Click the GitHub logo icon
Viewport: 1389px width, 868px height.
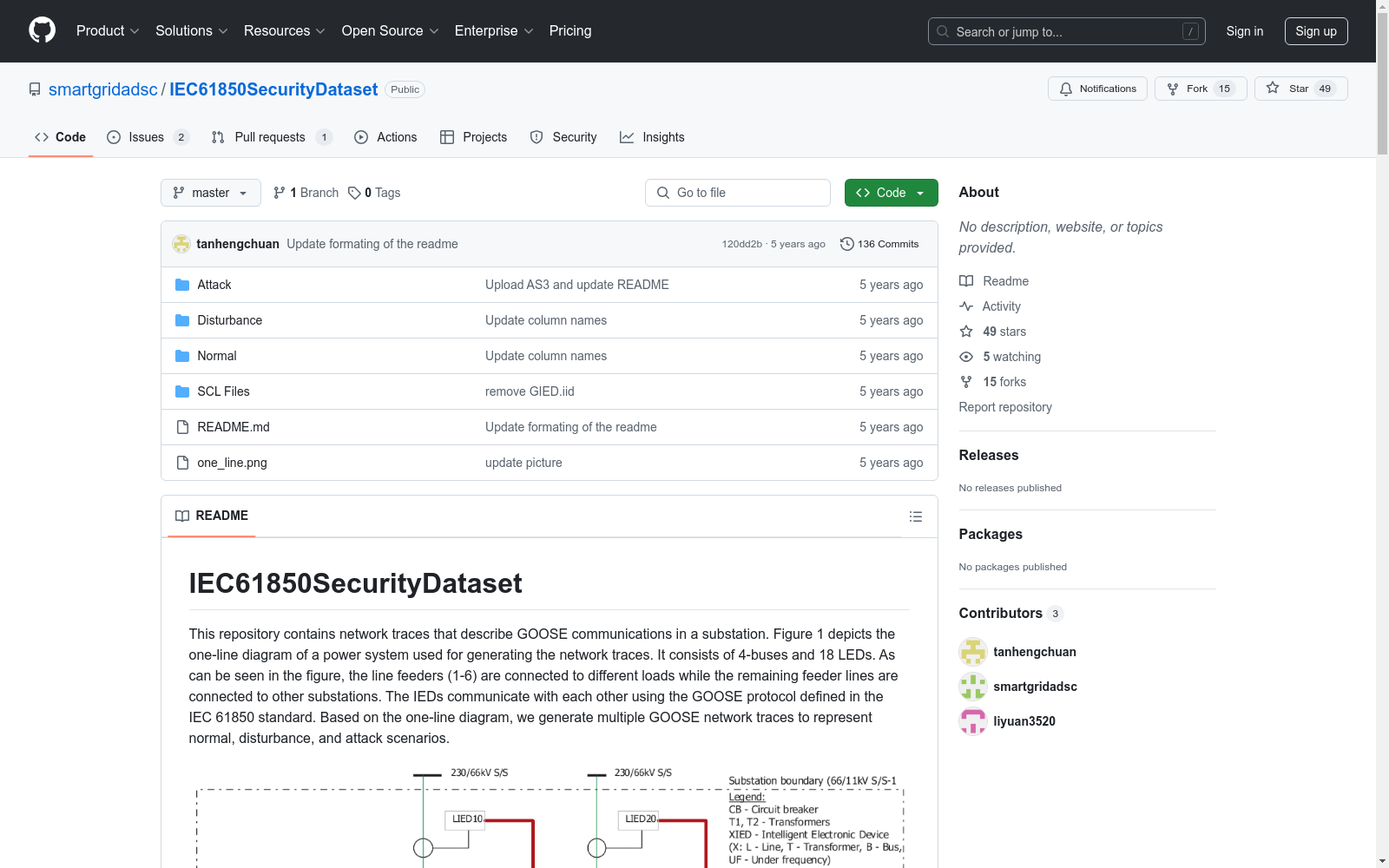(42, 30)
